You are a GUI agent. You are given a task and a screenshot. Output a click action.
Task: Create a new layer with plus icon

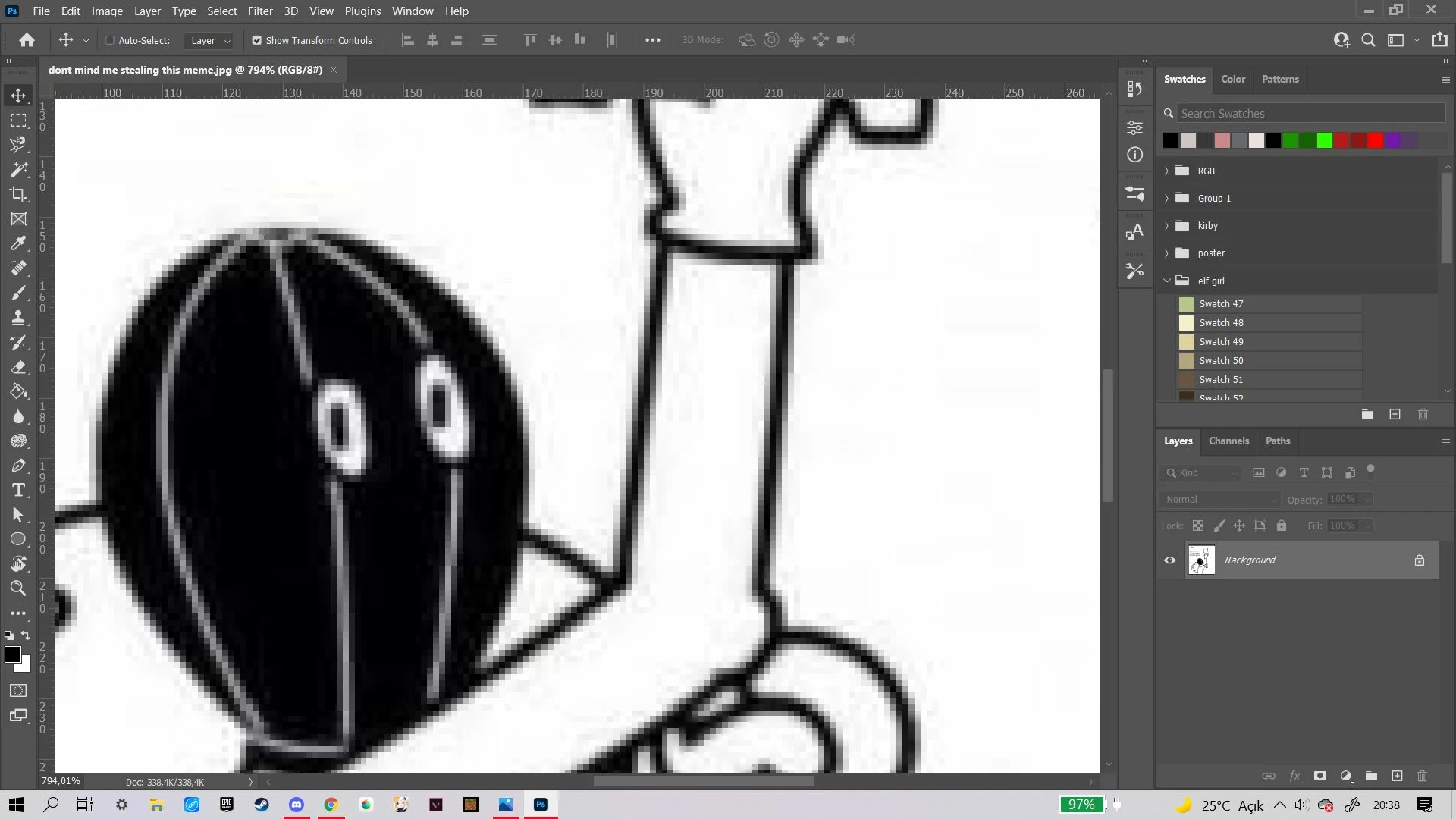pos(1397,776)
